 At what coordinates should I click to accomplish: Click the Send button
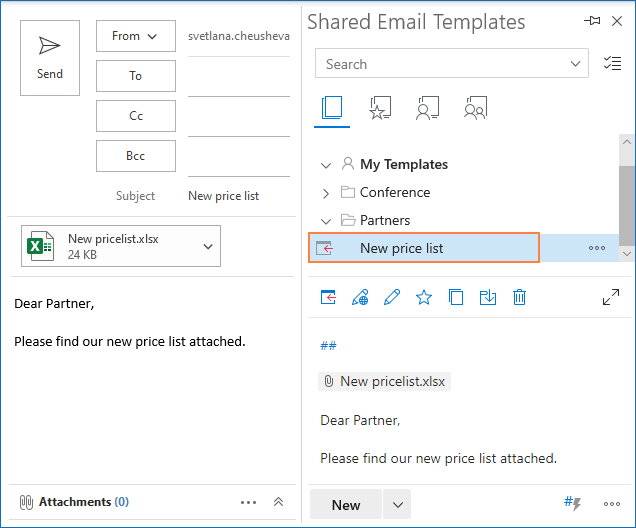tap(50, 58)
